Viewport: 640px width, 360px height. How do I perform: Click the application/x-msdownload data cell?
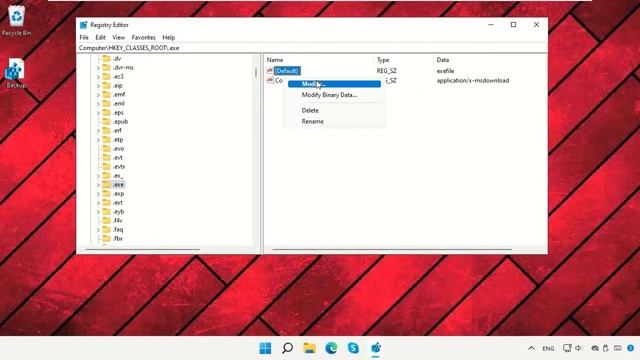point(473,80)
